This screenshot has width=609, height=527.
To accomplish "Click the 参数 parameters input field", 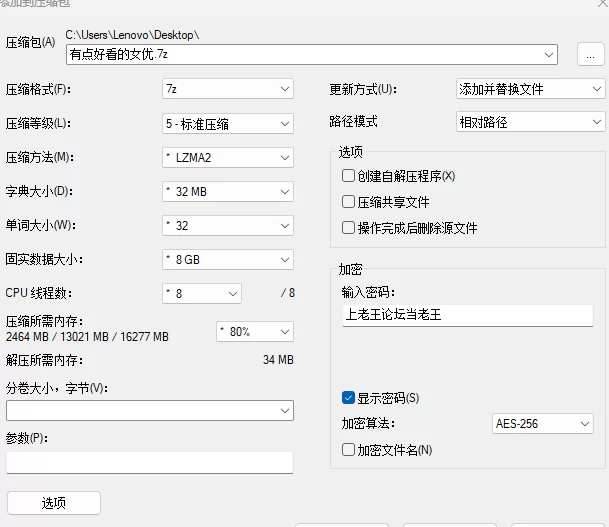I will tap(149, 462).
